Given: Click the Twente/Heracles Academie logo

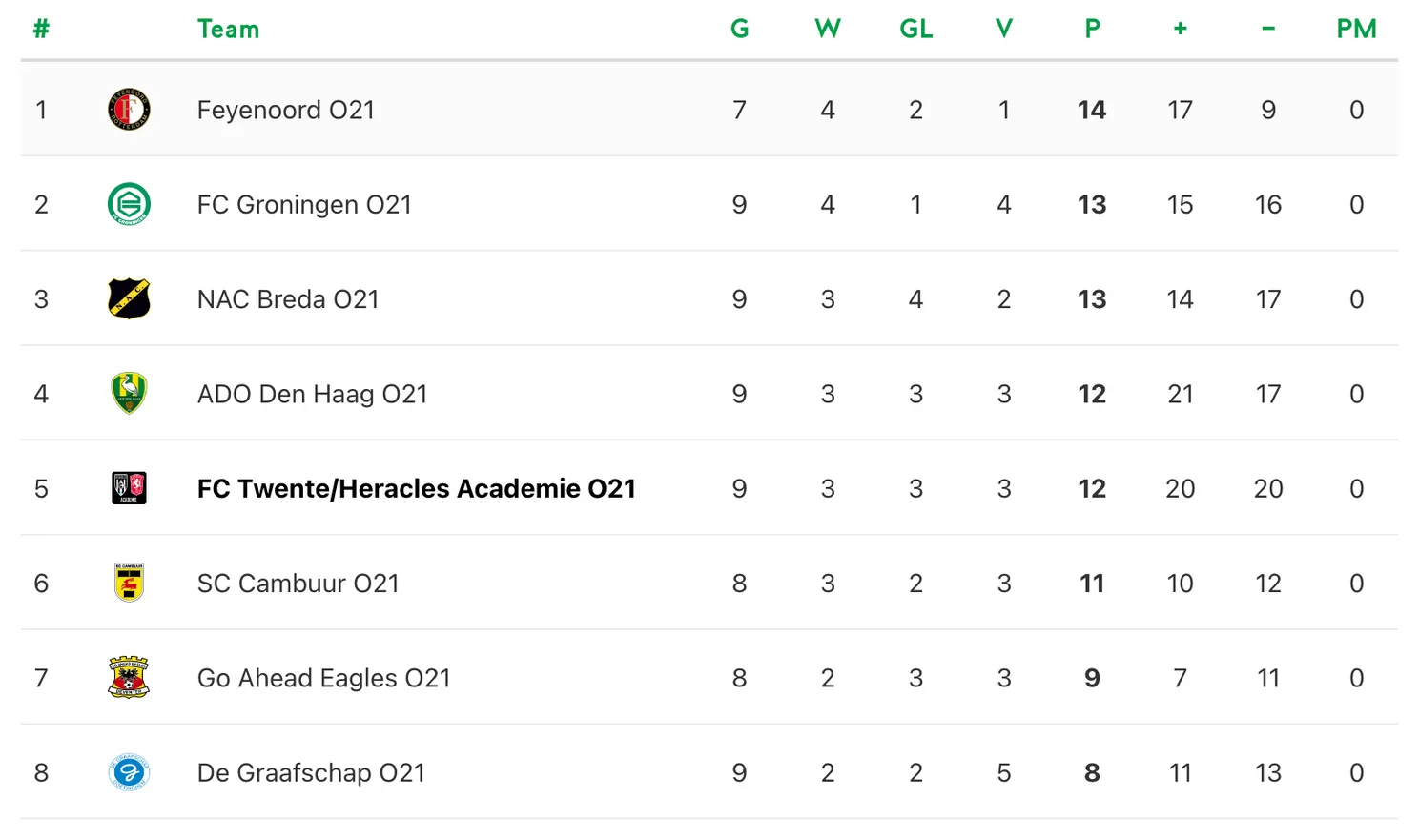Looking at the screenshot, I should [x=129, y=488].
